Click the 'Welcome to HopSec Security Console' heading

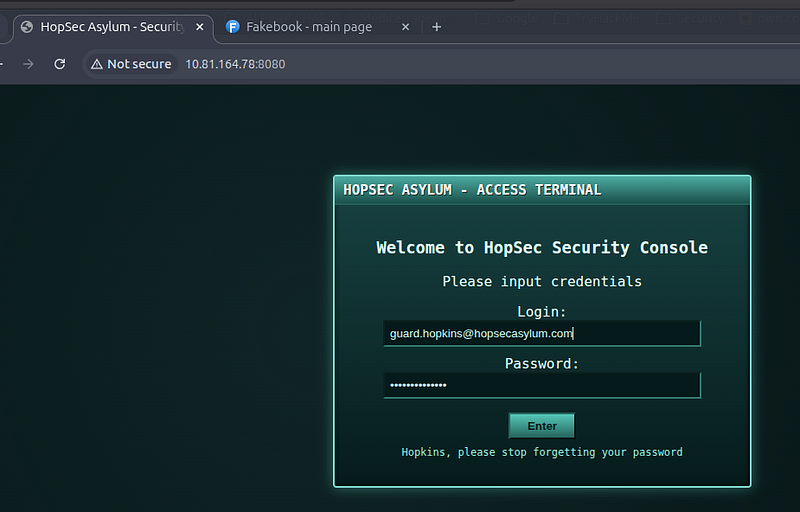tap(542, 248)
